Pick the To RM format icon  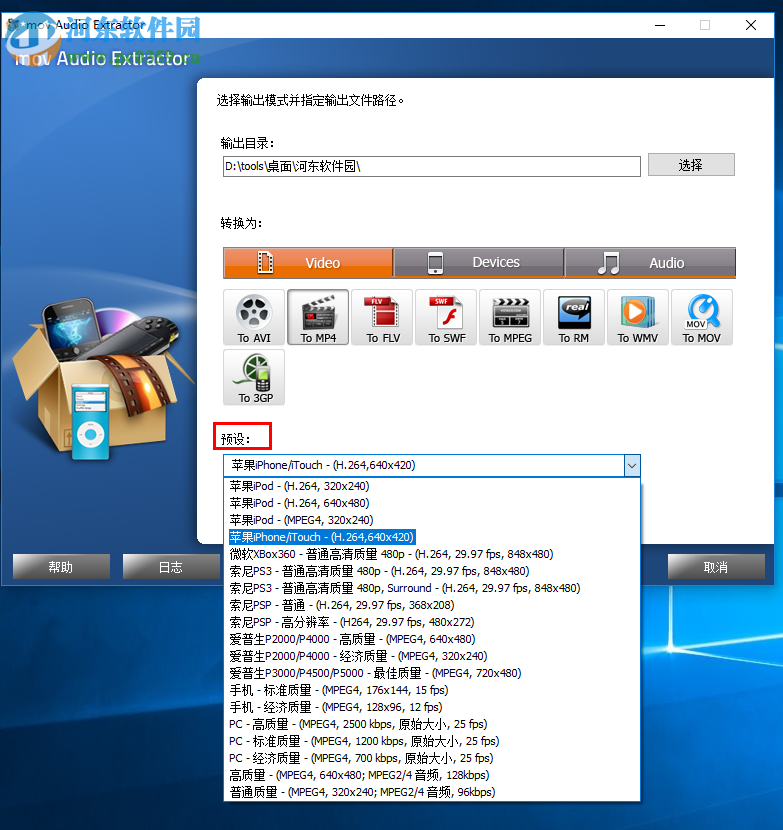coord(574,317)
